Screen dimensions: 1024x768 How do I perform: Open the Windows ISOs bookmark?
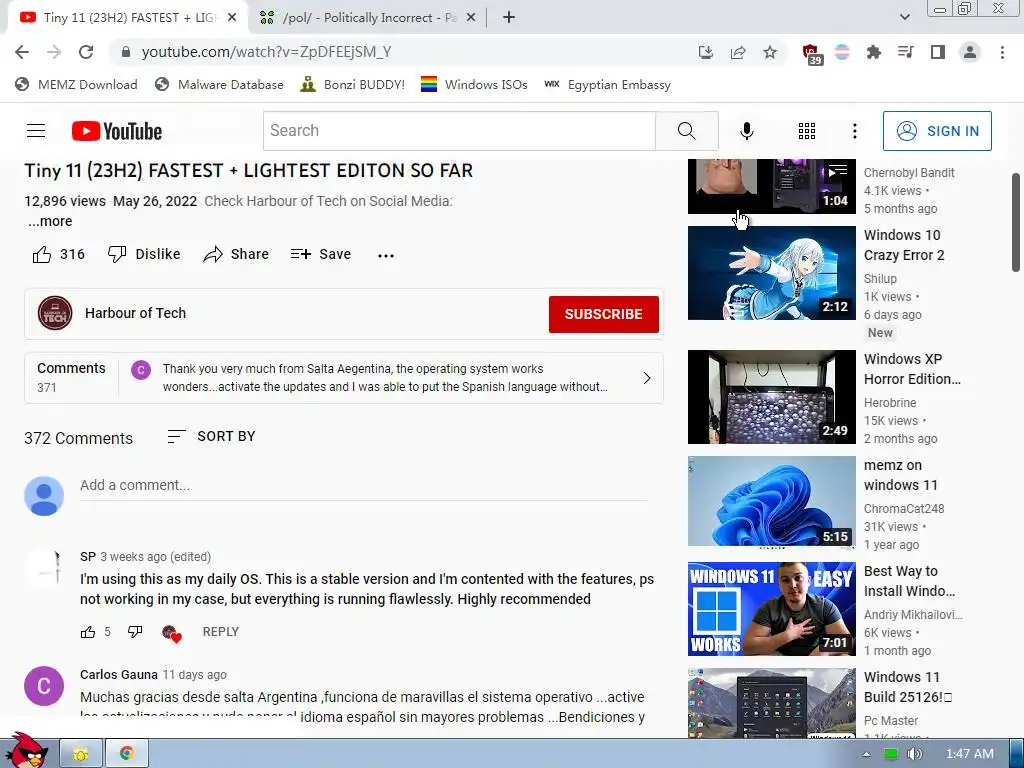[x=474, y=85]
